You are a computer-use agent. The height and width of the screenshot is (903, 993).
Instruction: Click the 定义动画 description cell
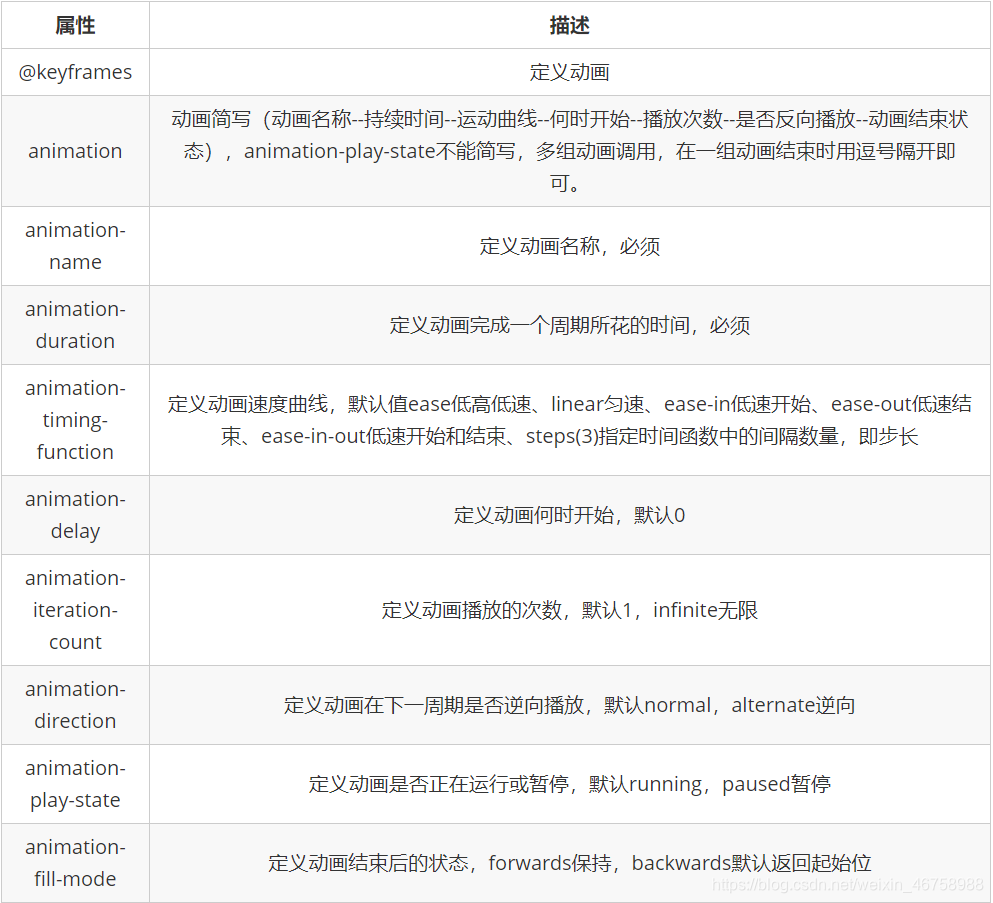click(x=570, y=72)
